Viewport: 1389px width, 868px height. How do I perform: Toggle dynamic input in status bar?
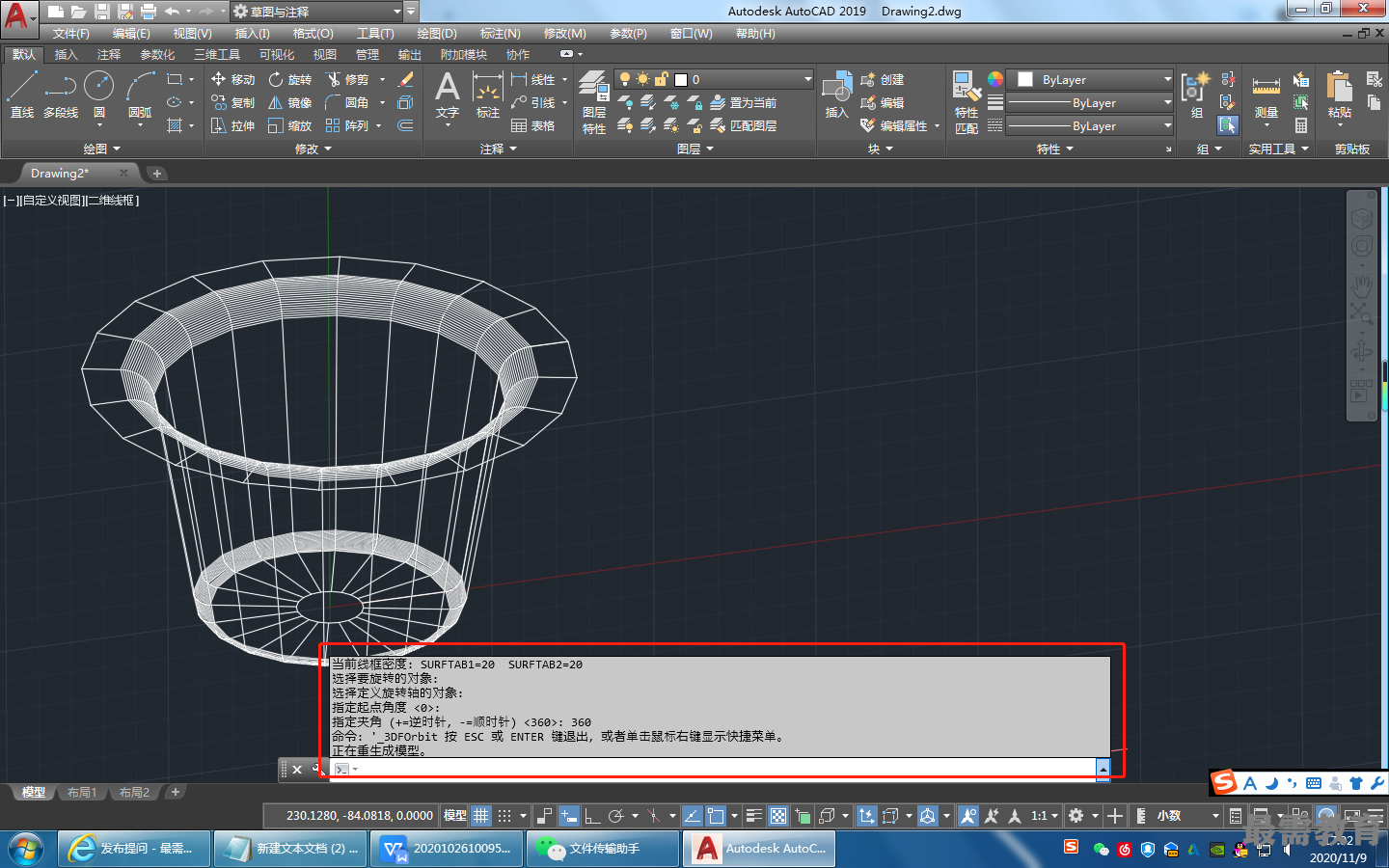click(569, 816)
